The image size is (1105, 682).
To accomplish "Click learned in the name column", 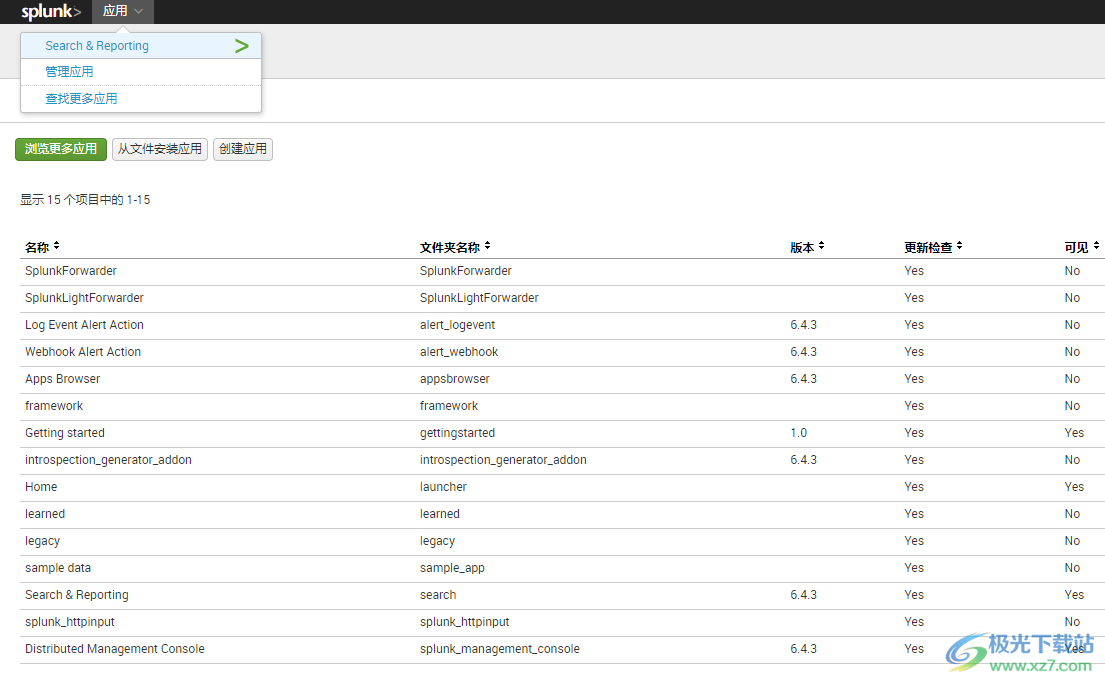I will click(45, 514).
